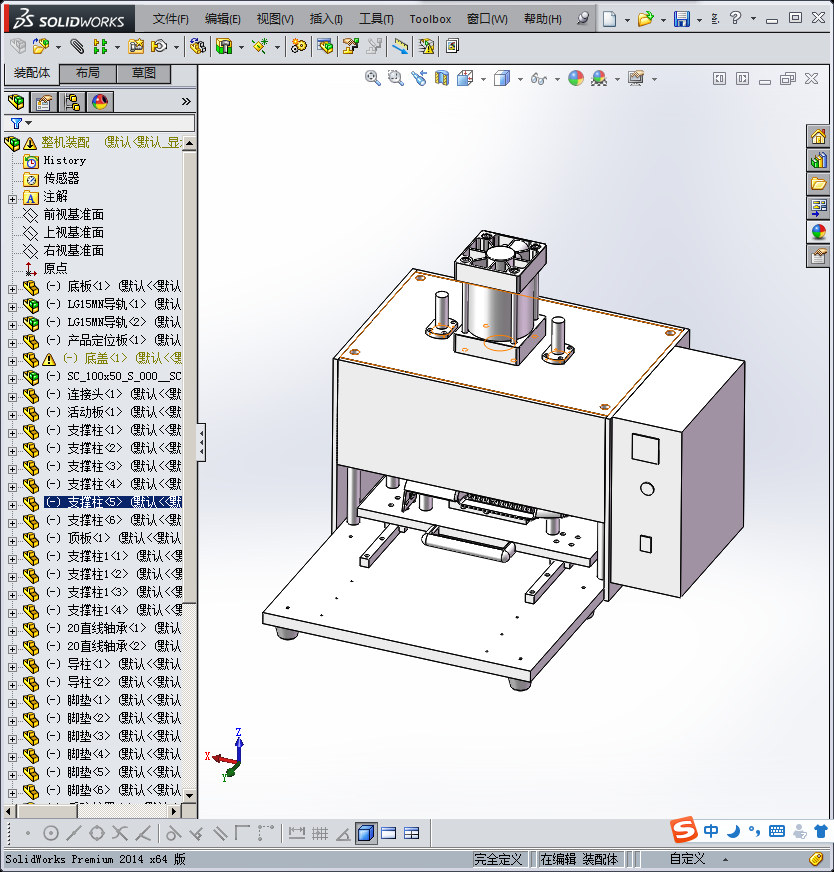This screenshot has height=872, width=834.
Task: Click the 自定义 units status button
Action: (x=687, y=859)
